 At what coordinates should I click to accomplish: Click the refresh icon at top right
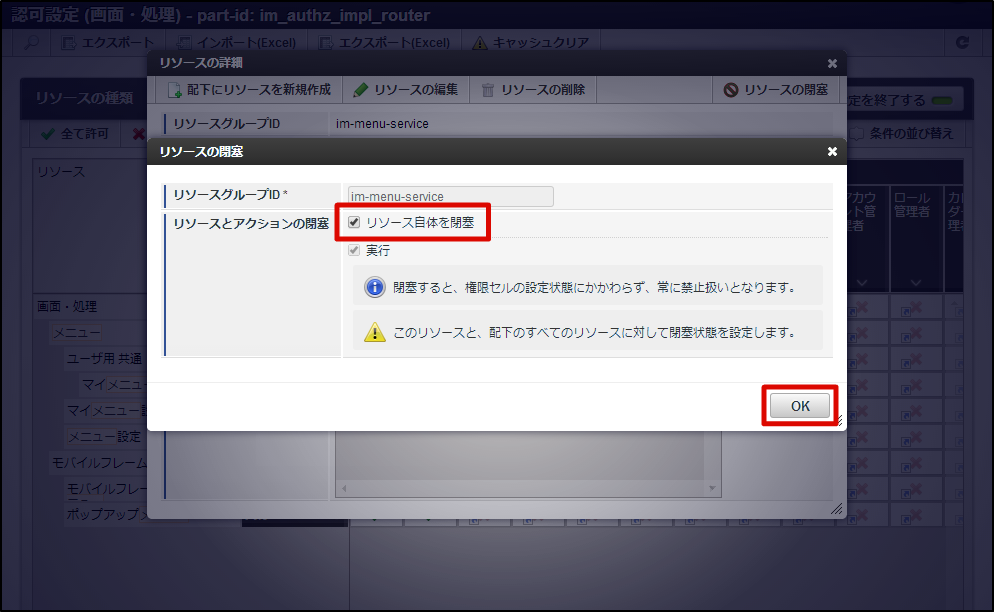[x=963, y=43]
